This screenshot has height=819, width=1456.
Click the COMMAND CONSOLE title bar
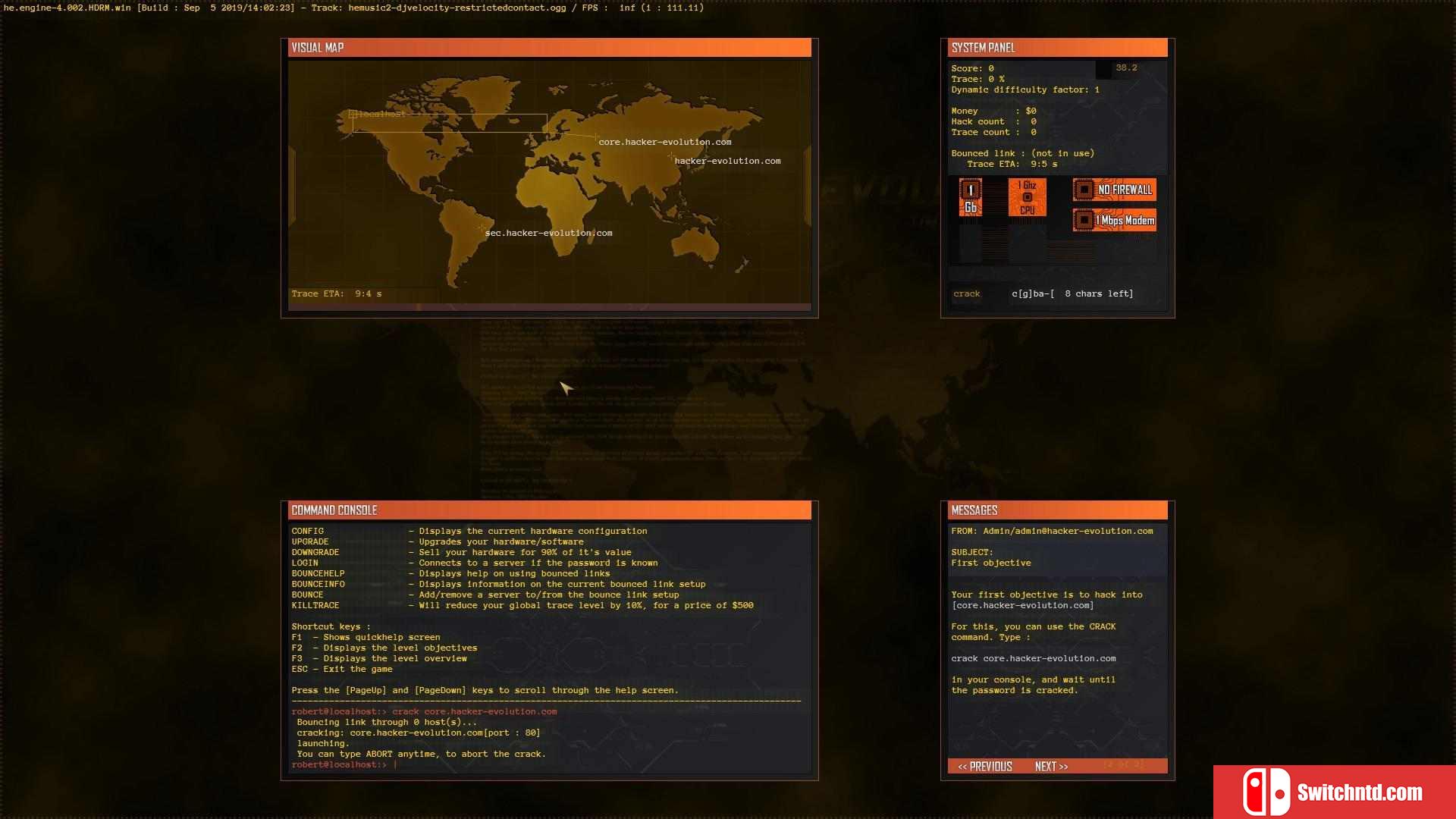pyautogui.click(x=550, y=510)
